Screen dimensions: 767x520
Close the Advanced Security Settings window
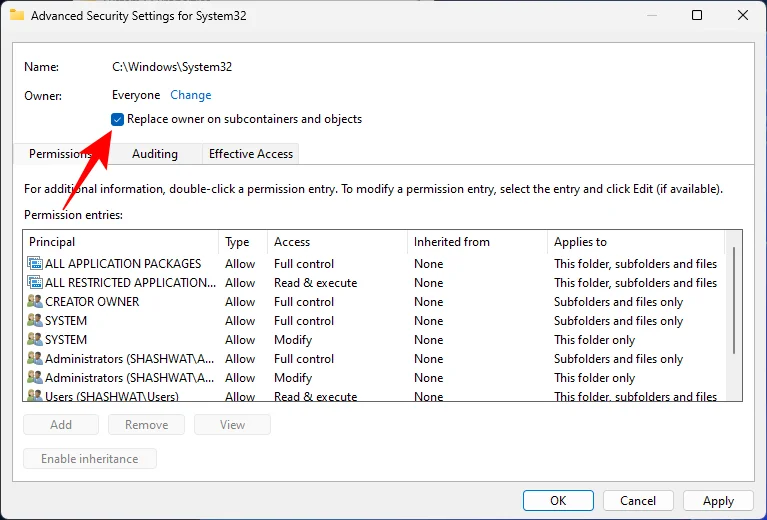pos(743,15)
